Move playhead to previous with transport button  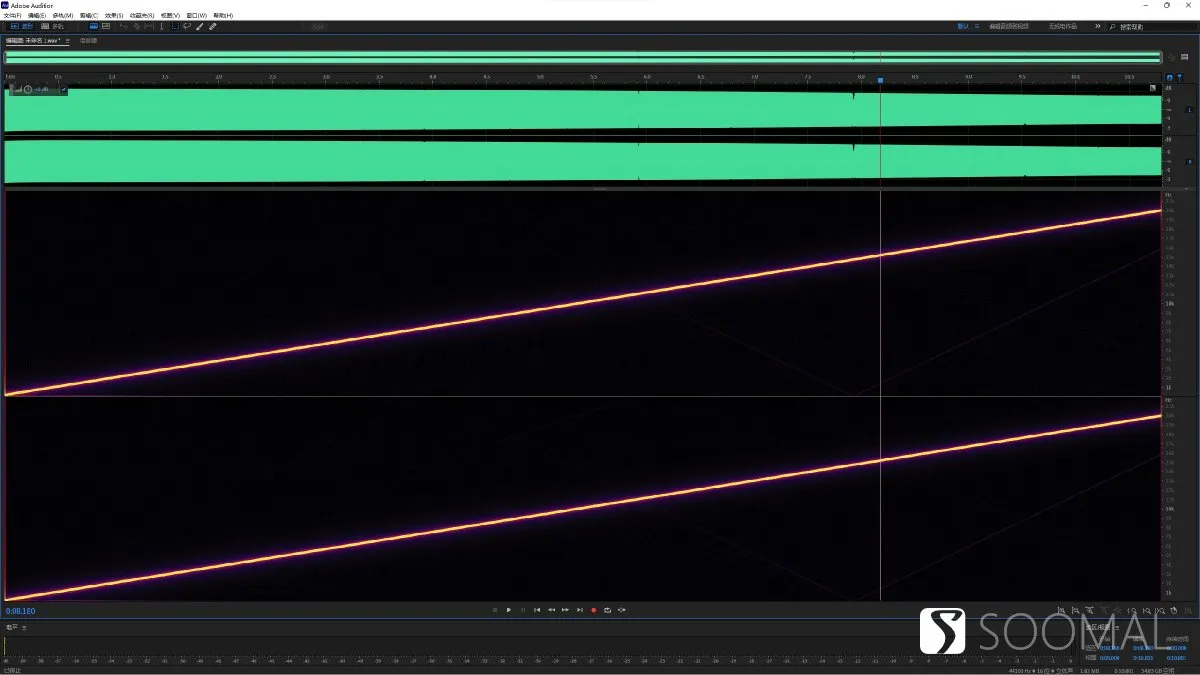click(x=537, y=610)
